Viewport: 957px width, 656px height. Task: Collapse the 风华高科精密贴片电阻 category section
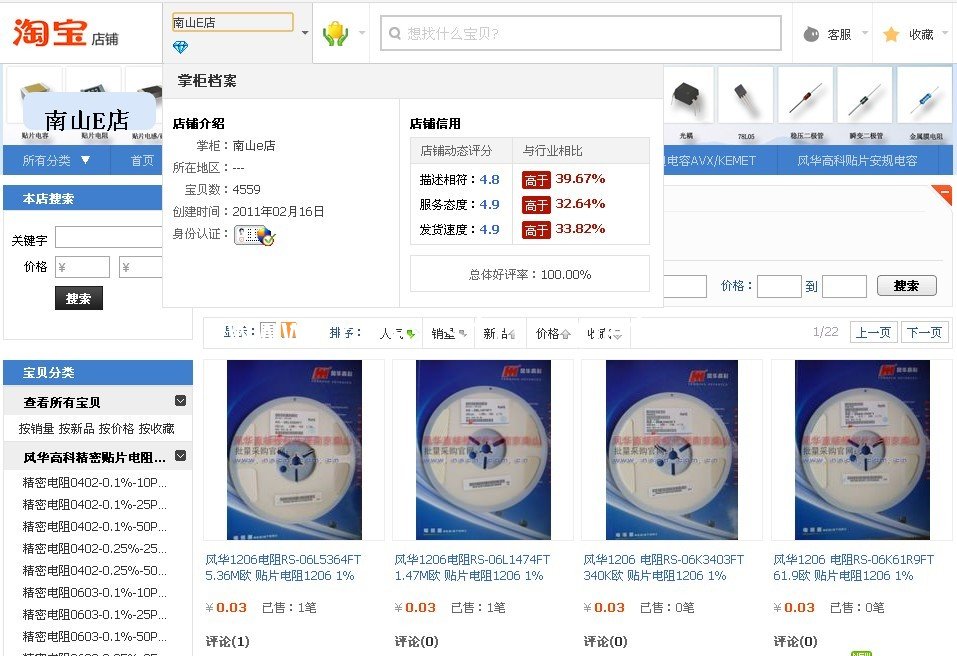[x=180, y=456]
